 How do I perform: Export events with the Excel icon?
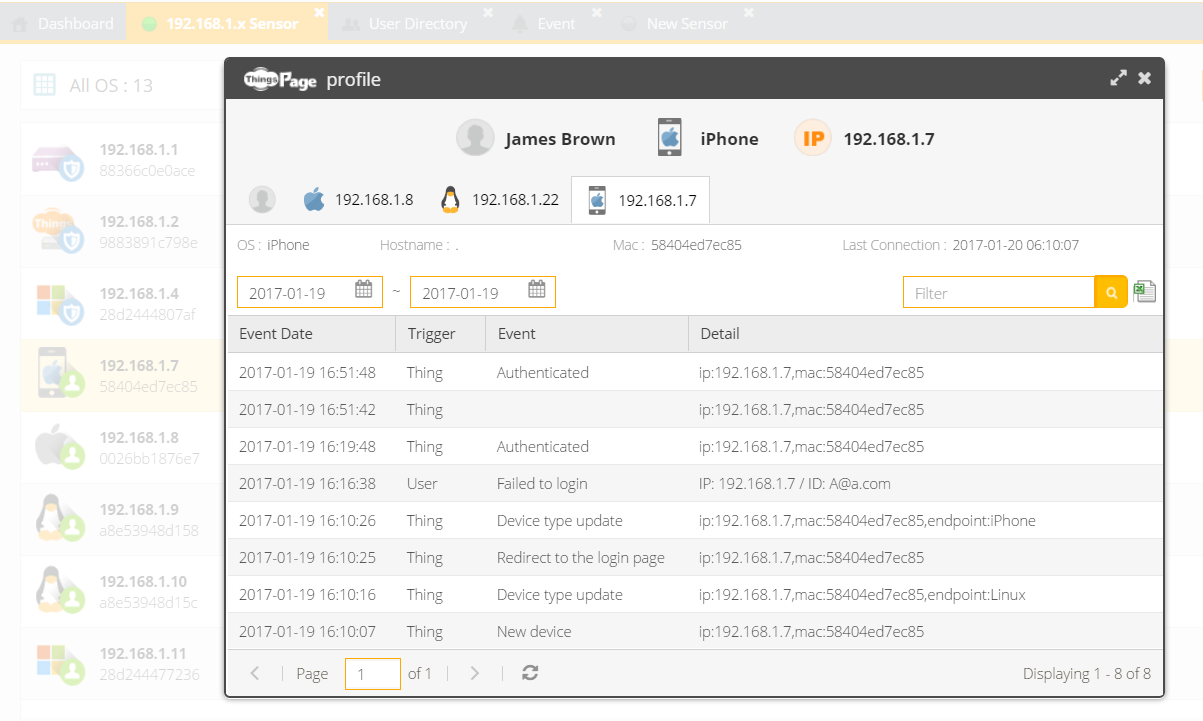coord(1145,291)
